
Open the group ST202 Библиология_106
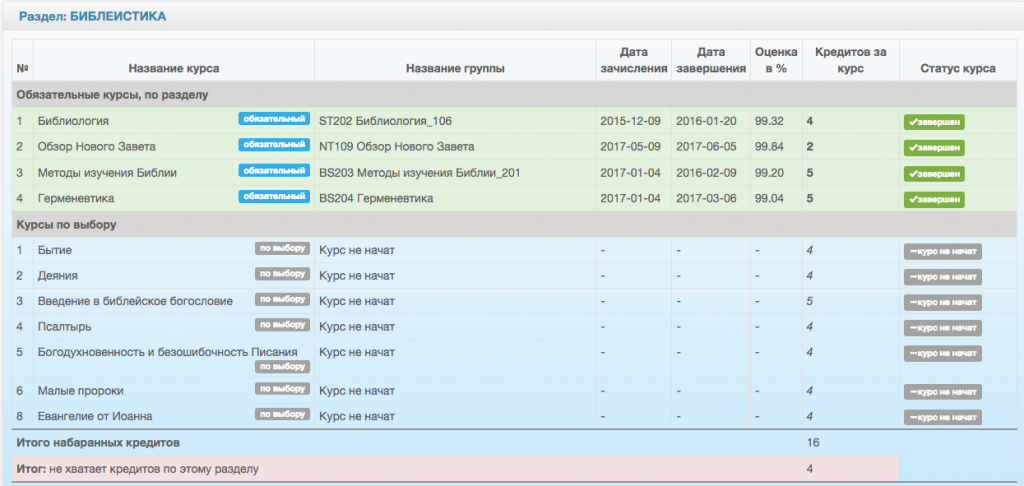[x=385, y=121]
